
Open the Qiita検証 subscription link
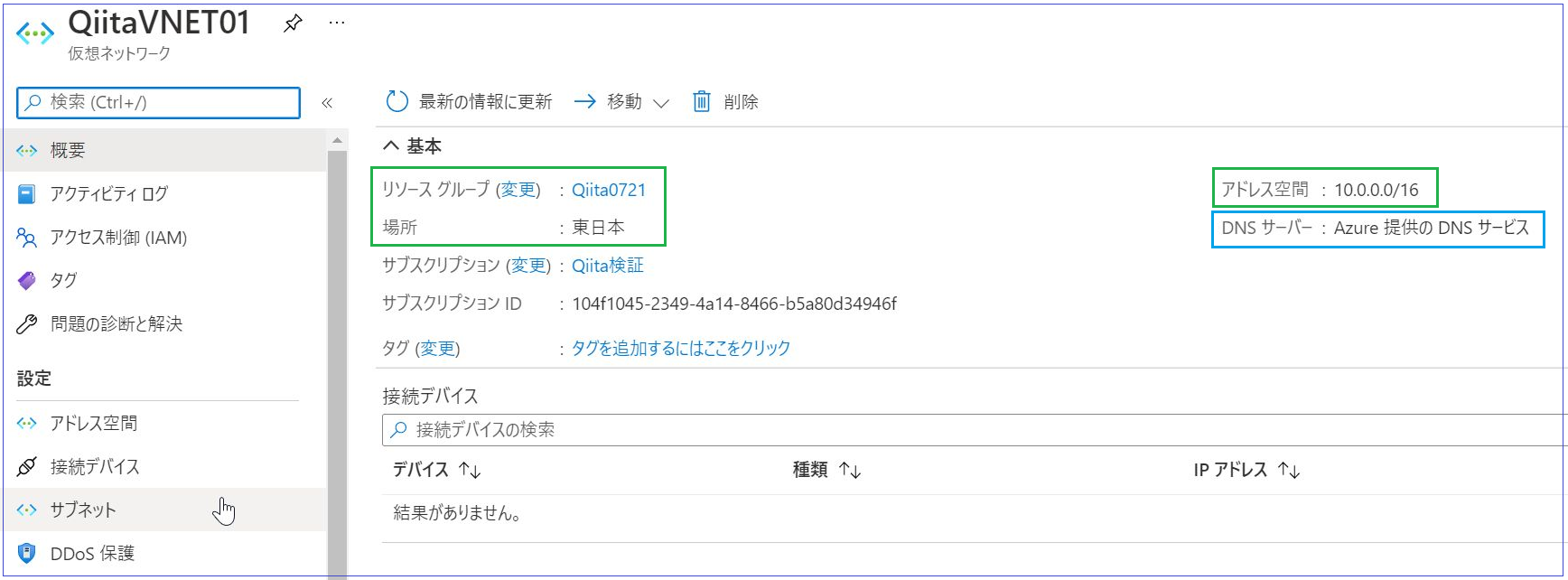pyautogui.click(x=608, y=266)
